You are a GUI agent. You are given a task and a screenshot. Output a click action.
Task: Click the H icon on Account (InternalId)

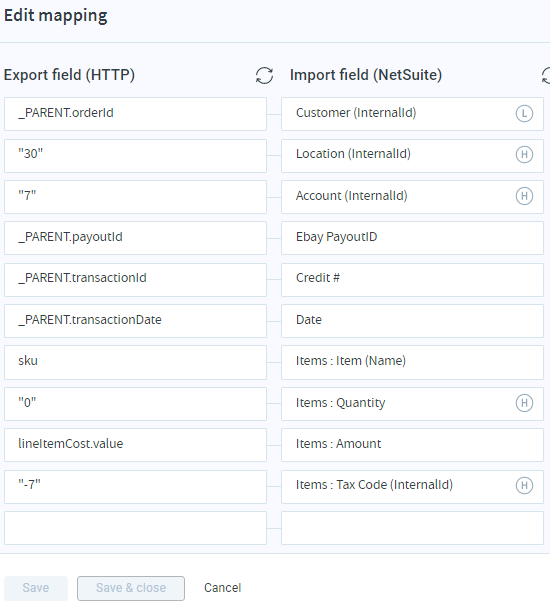point(524,196)
